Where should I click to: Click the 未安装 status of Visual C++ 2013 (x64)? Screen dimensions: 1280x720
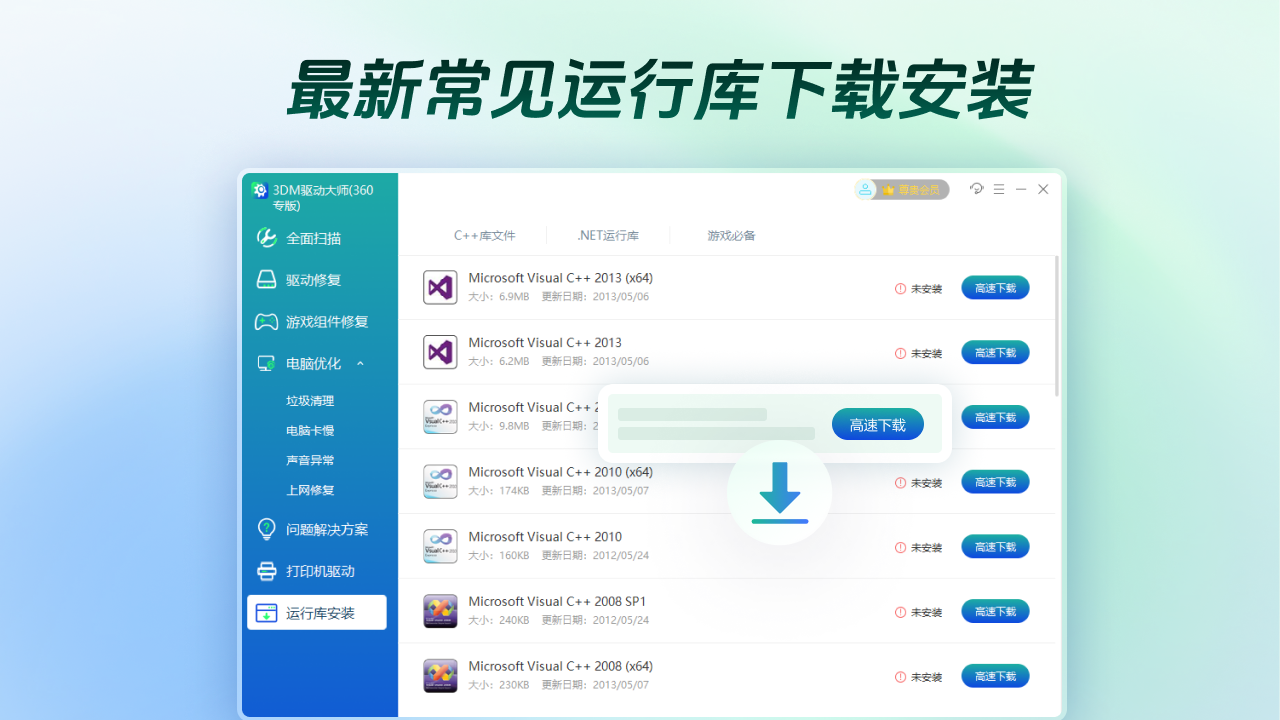pos(919,289)
